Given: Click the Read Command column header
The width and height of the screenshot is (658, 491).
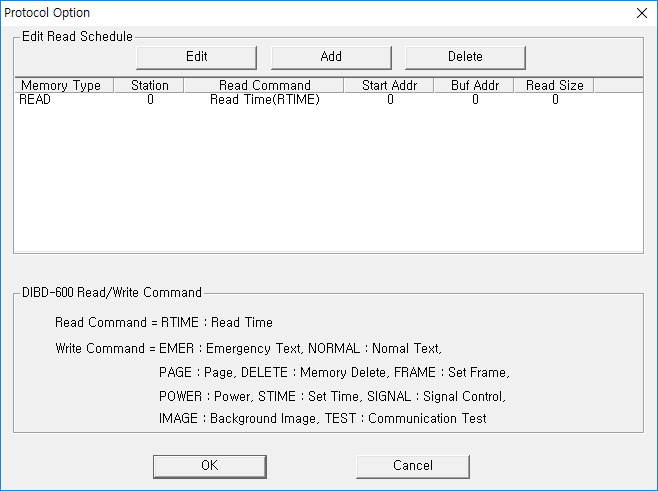Looking at the screenshot, I should 264,86.
